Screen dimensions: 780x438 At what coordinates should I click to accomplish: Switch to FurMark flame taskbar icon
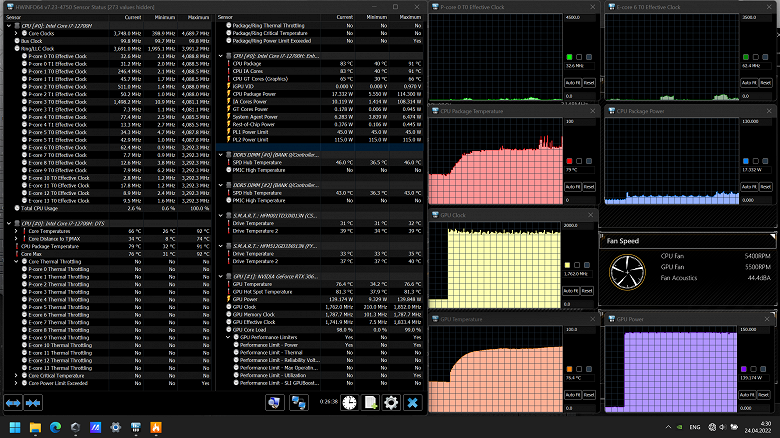pos(156,427)
